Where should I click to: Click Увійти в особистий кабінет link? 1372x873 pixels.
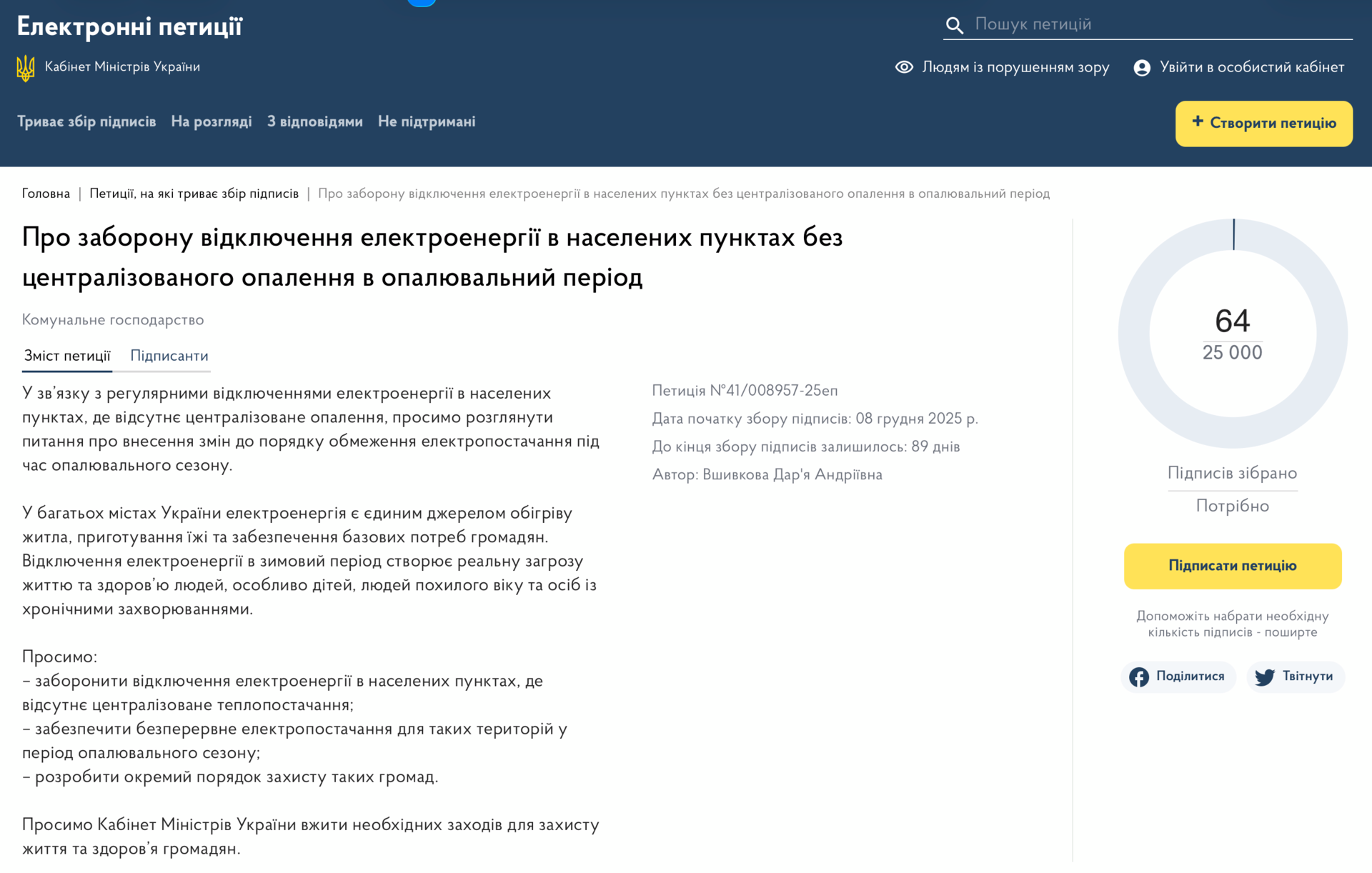coord(1251,67)
